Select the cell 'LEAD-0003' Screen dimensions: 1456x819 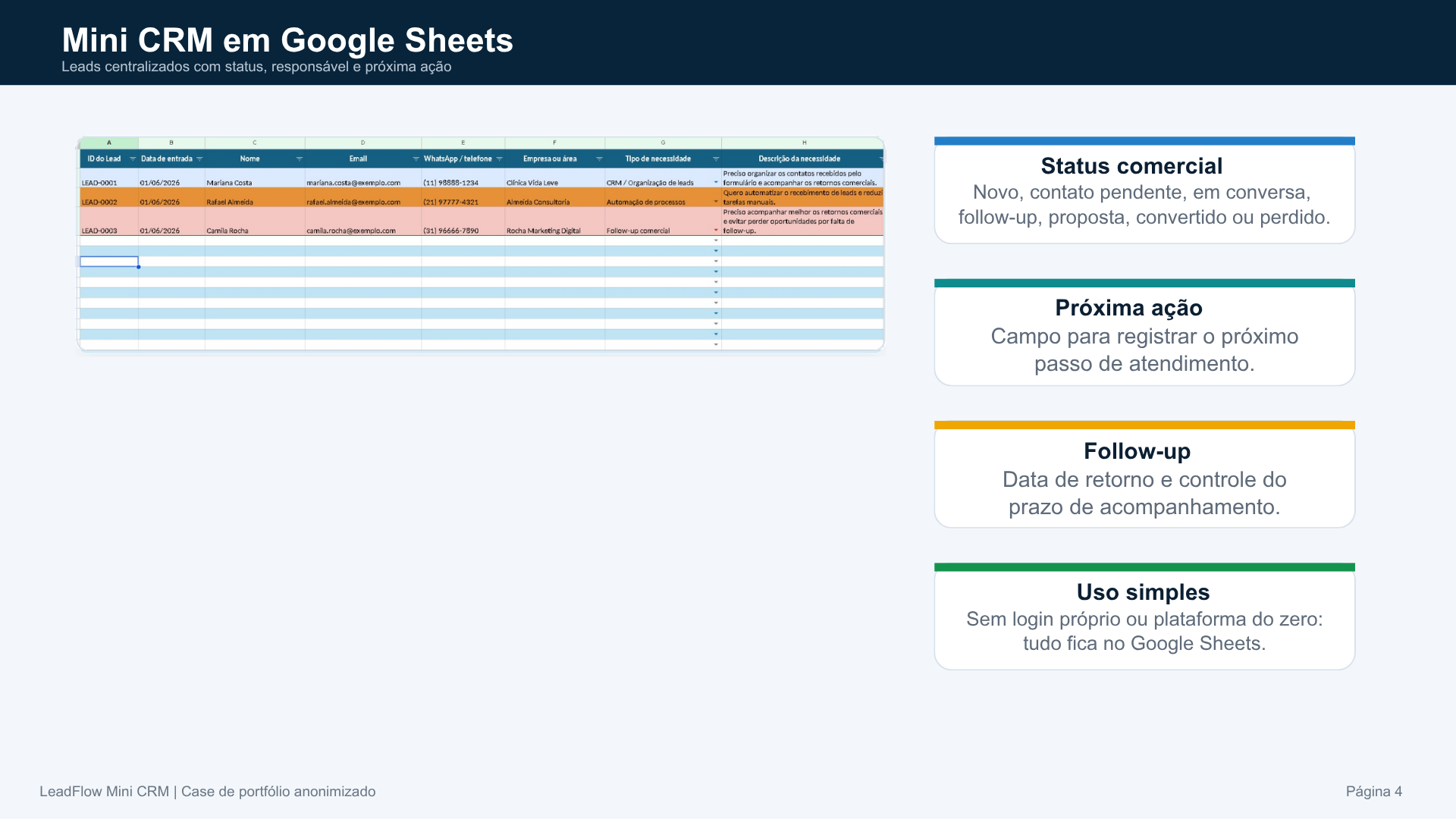pyautogui.click(x=109, y=221)
